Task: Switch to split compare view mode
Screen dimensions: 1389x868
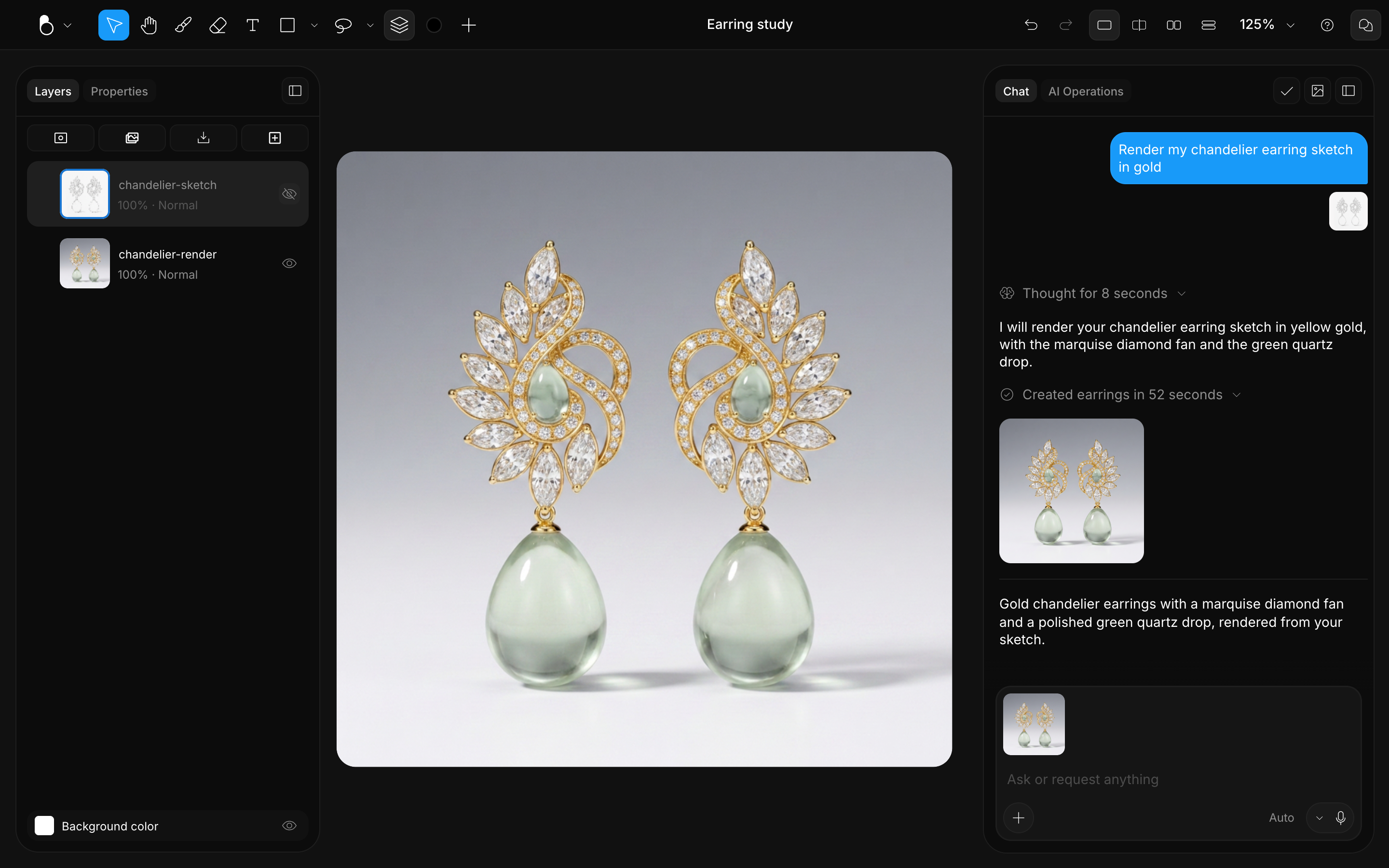Action: 1139,25
